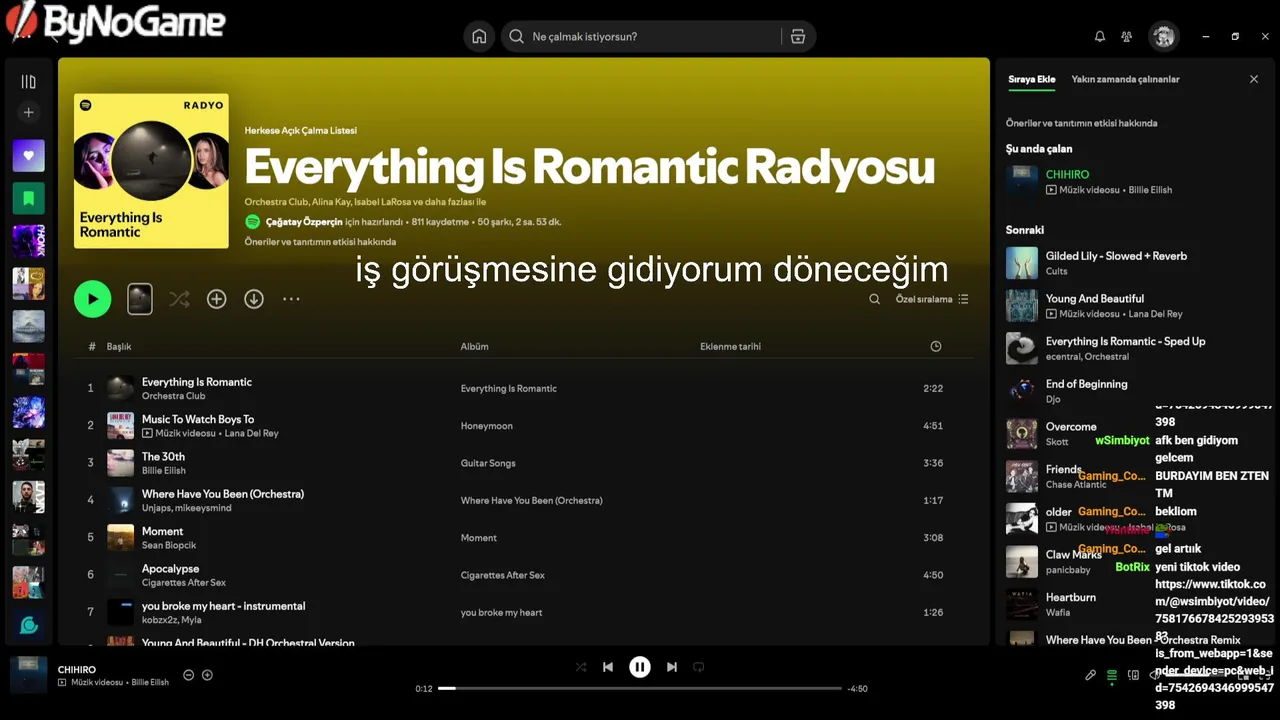Screen dimensions: 1280x720
Task: Create new playlist with plus icon
Action: tap(28, 113)
